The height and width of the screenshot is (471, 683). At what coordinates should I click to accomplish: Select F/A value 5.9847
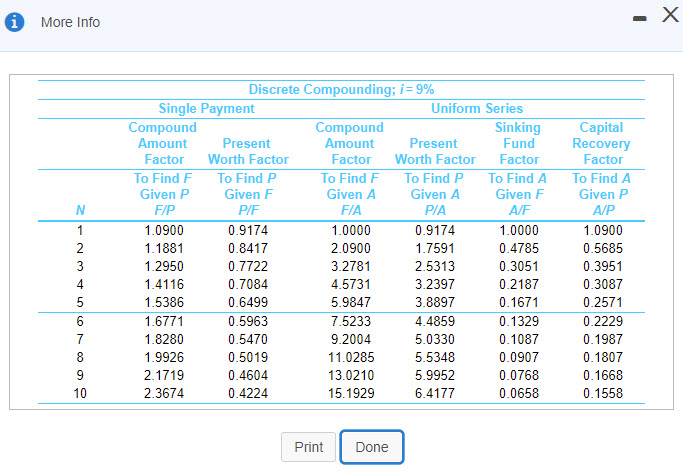point(351,302)
